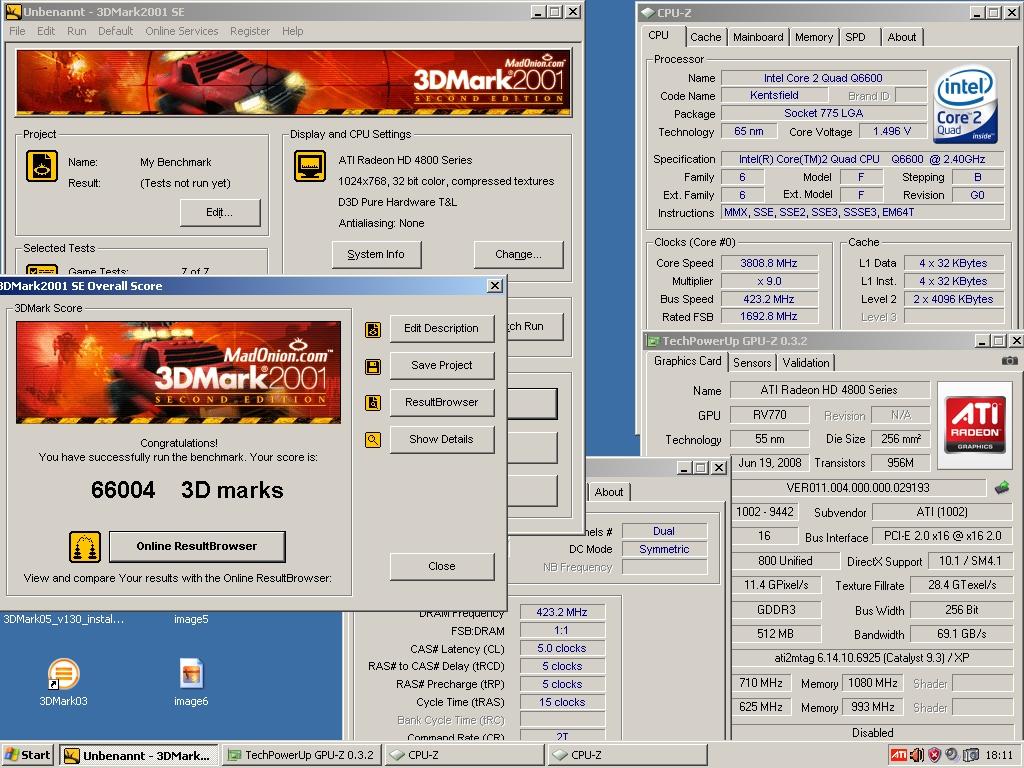The height and width of the screenshot is (768, 1024).
Task: Click the Edit Description icon
Action: tap(373, 329)
